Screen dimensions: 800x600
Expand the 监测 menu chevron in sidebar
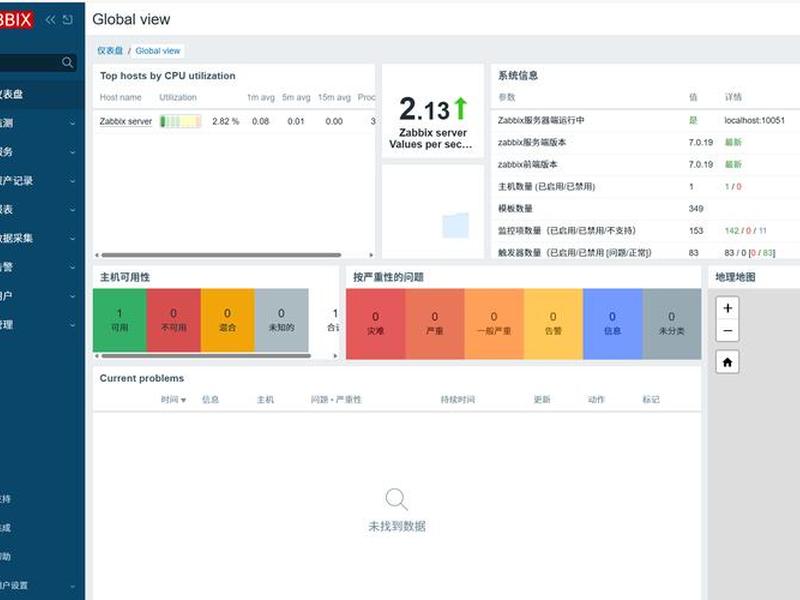pos(72,123)
